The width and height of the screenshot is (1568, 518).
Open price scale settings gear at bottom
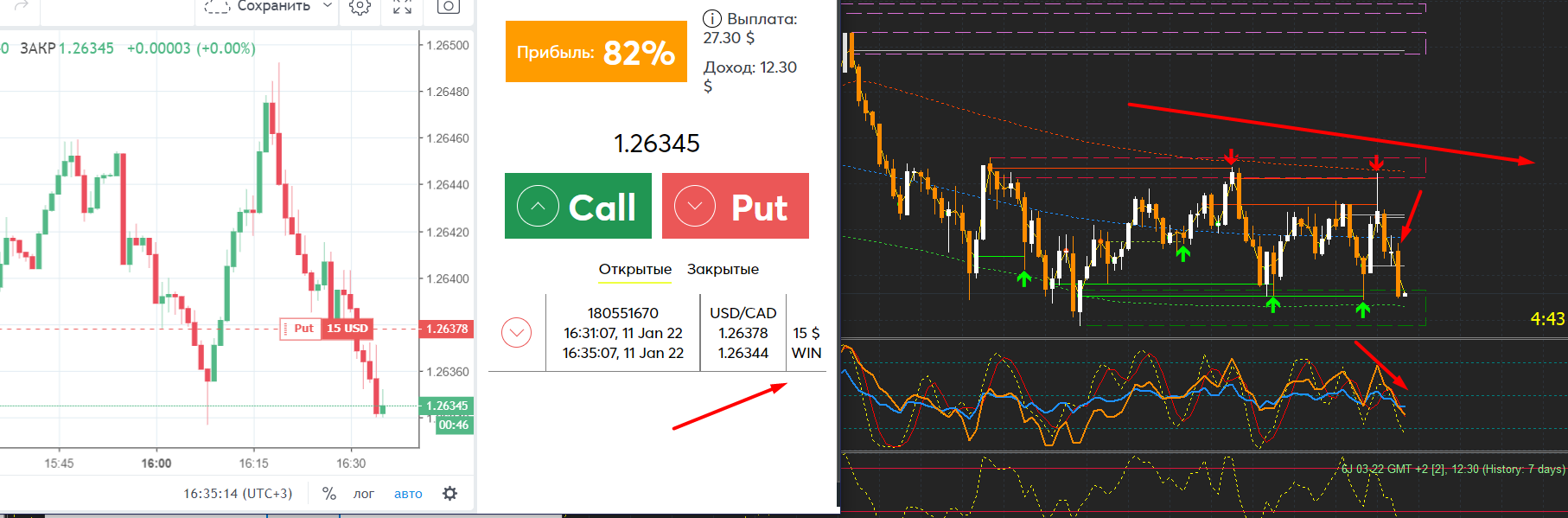pyautogui.click(x=449, y=493)
